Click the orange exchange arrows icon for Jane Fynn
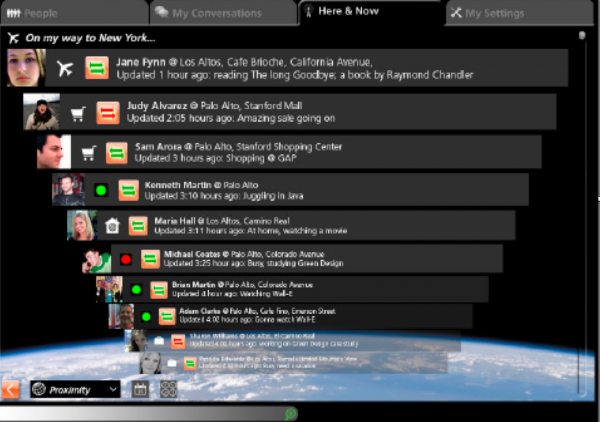600x422 pixels. pos(97,68)
